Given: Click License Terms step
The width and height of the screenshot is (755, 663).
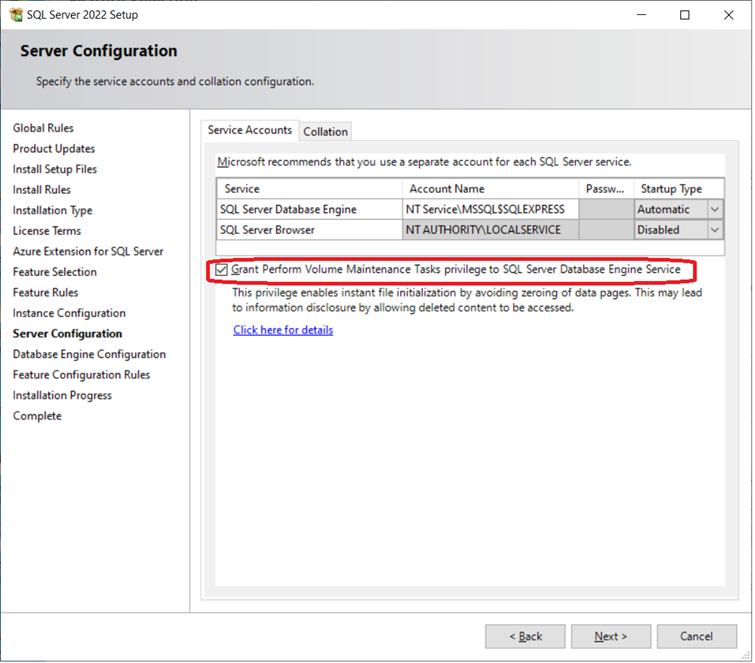Looking at the screenshot, I should 47,232.
